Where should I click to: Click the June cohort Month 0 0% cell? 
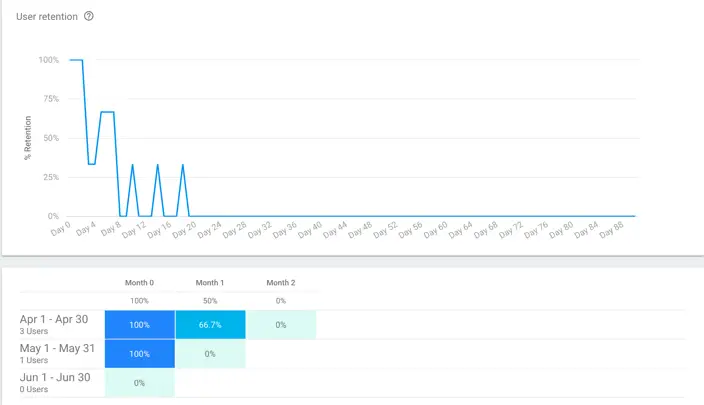pos(139,383)
